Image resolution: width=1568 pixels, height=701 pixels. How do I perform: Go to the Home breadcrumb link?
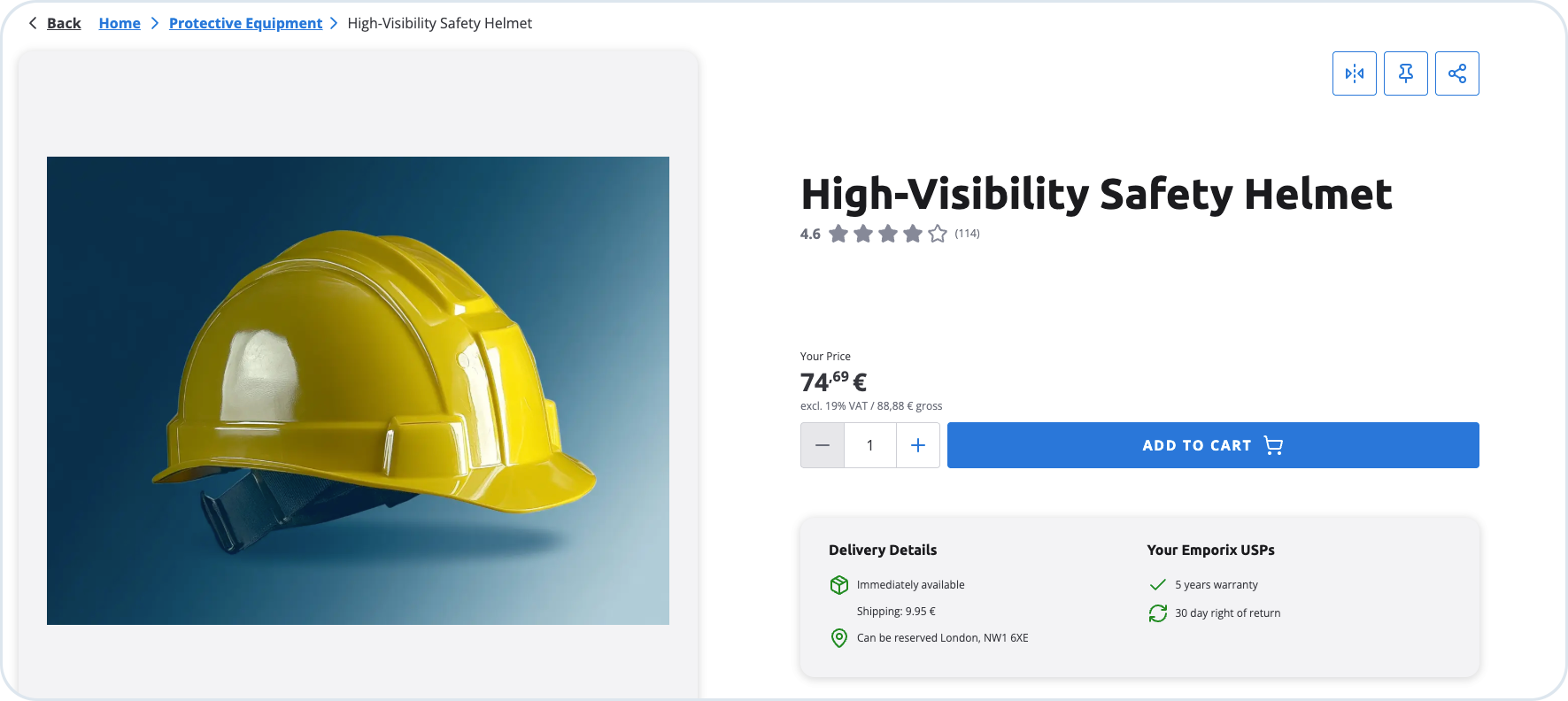120,23
